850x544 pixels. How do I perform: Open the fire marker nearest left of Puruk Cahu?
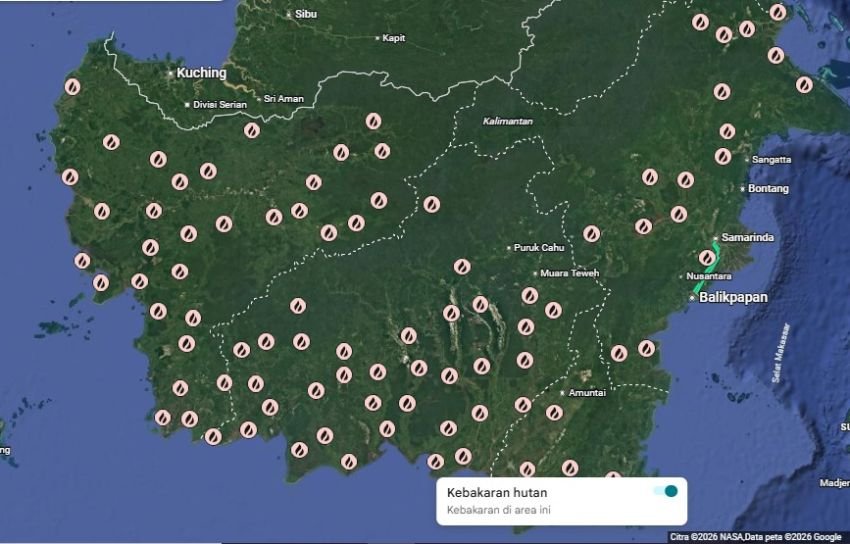462,267
